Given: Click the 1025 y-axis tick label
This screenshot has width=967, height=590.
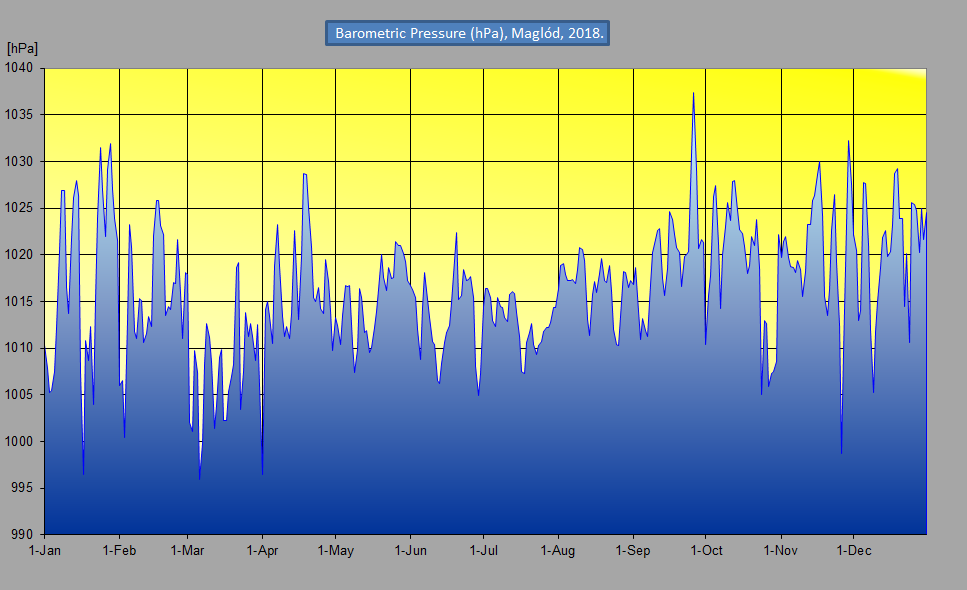Looking at the screenshot, I should (x=20, y=208).
